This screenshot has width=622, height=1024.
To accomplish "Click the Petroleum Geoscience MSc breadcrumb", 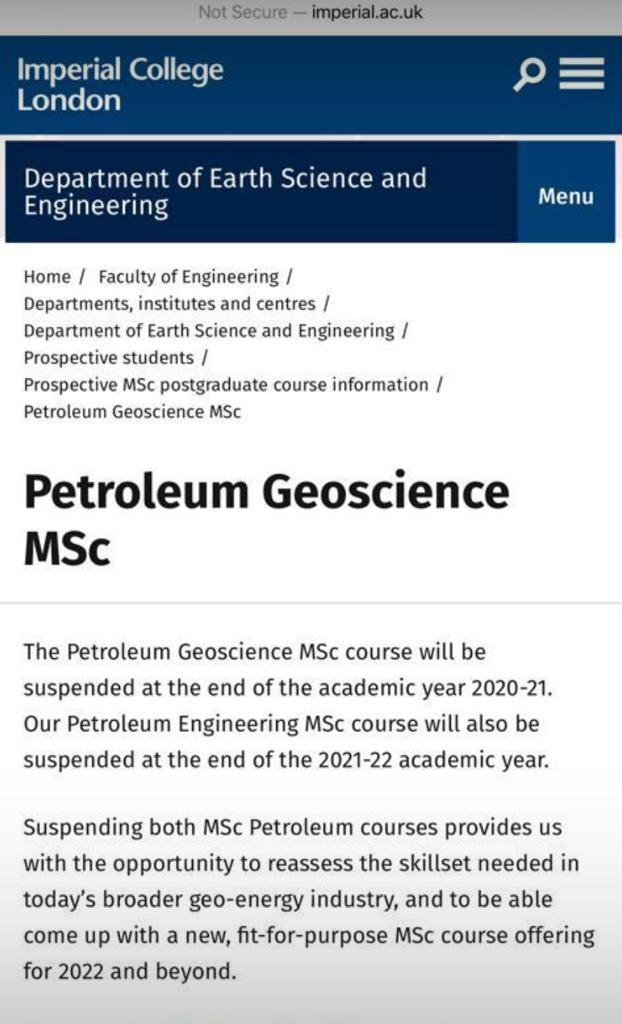I will tap(132, 412).
